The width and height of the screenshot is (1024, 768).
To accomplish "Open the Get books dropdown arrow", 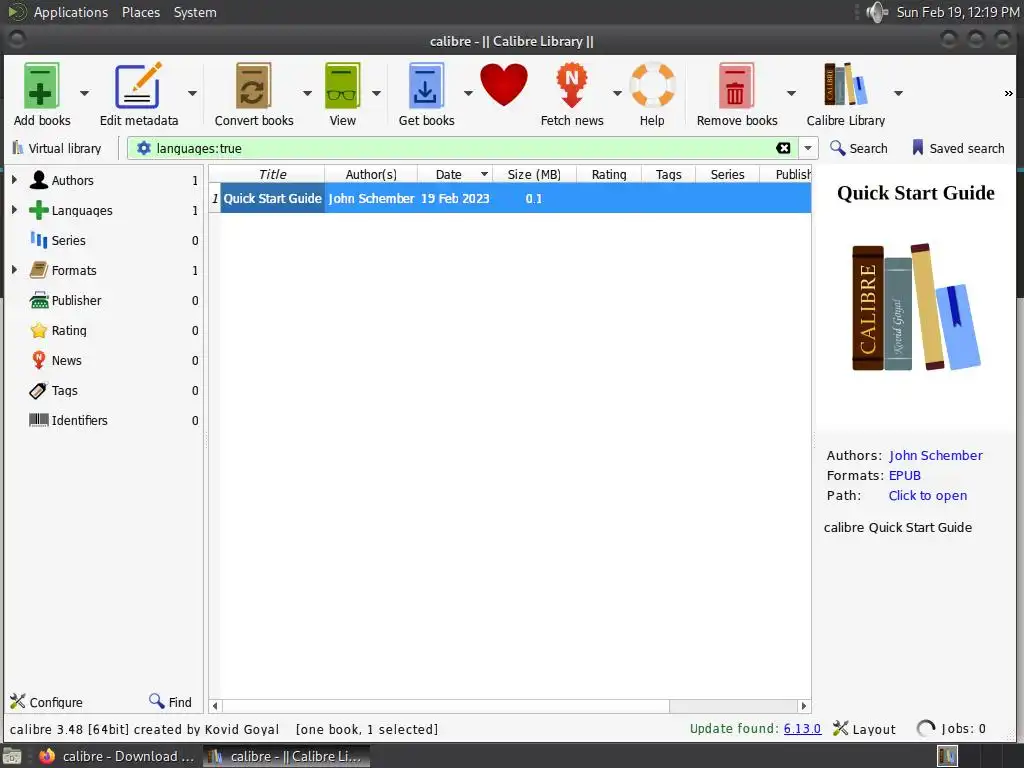I will click(468, 93).
